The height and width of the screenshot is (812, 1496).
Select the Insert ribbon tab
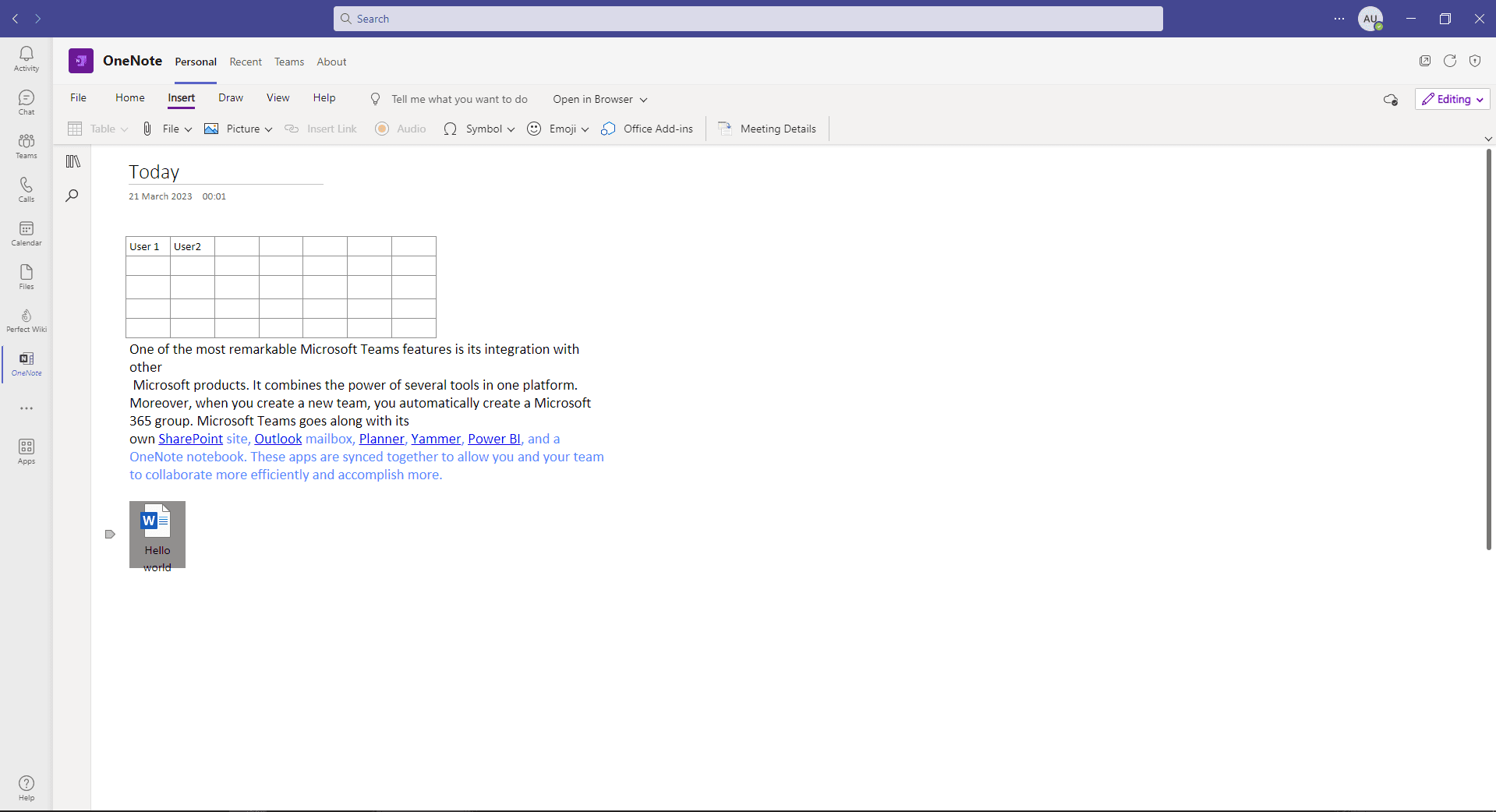tap(182, 97)
